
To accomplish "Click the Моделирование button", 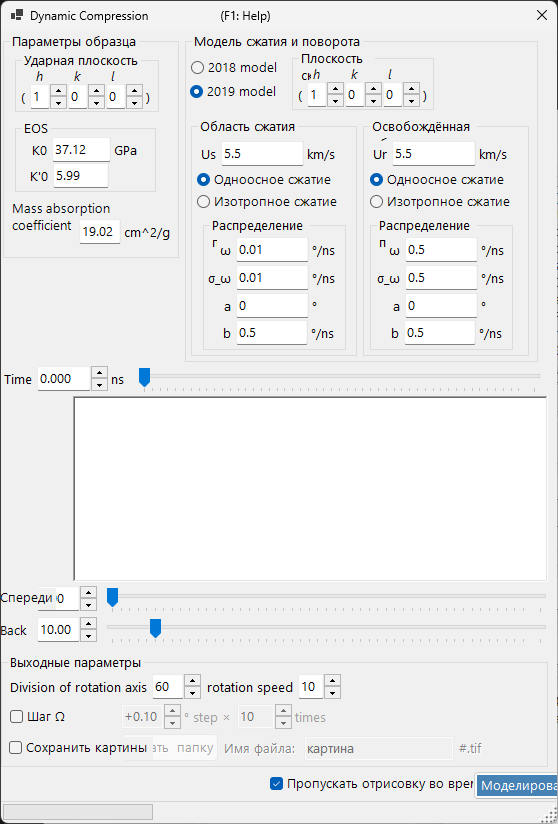I will [516, 786].
